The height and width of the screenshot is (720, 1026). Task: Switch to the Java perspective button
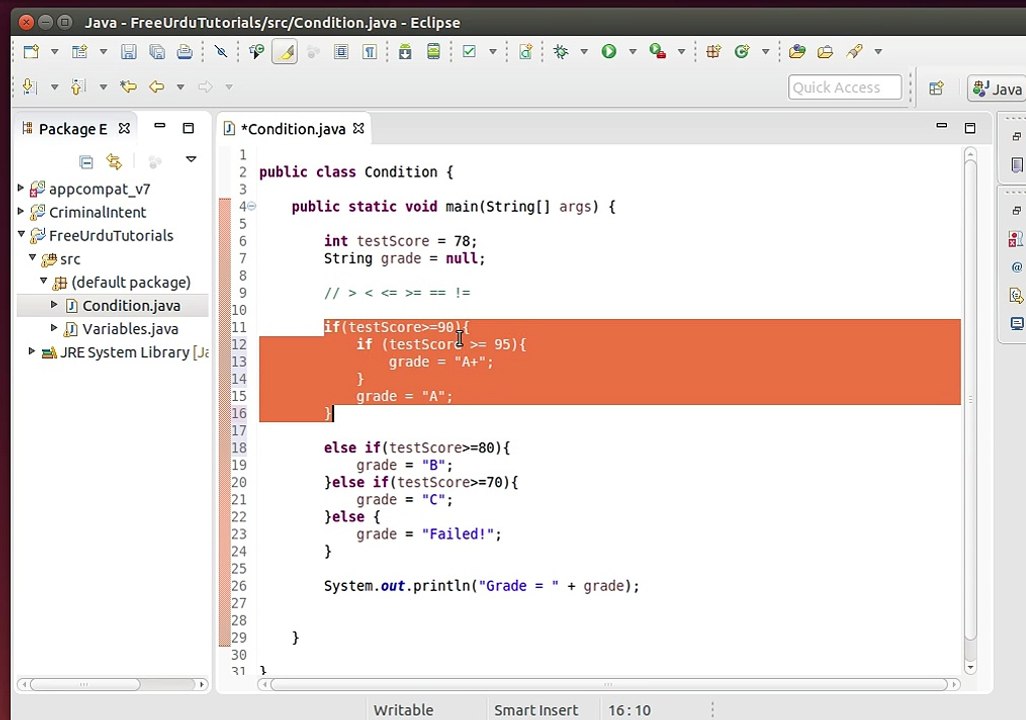[x=997, y=88]
